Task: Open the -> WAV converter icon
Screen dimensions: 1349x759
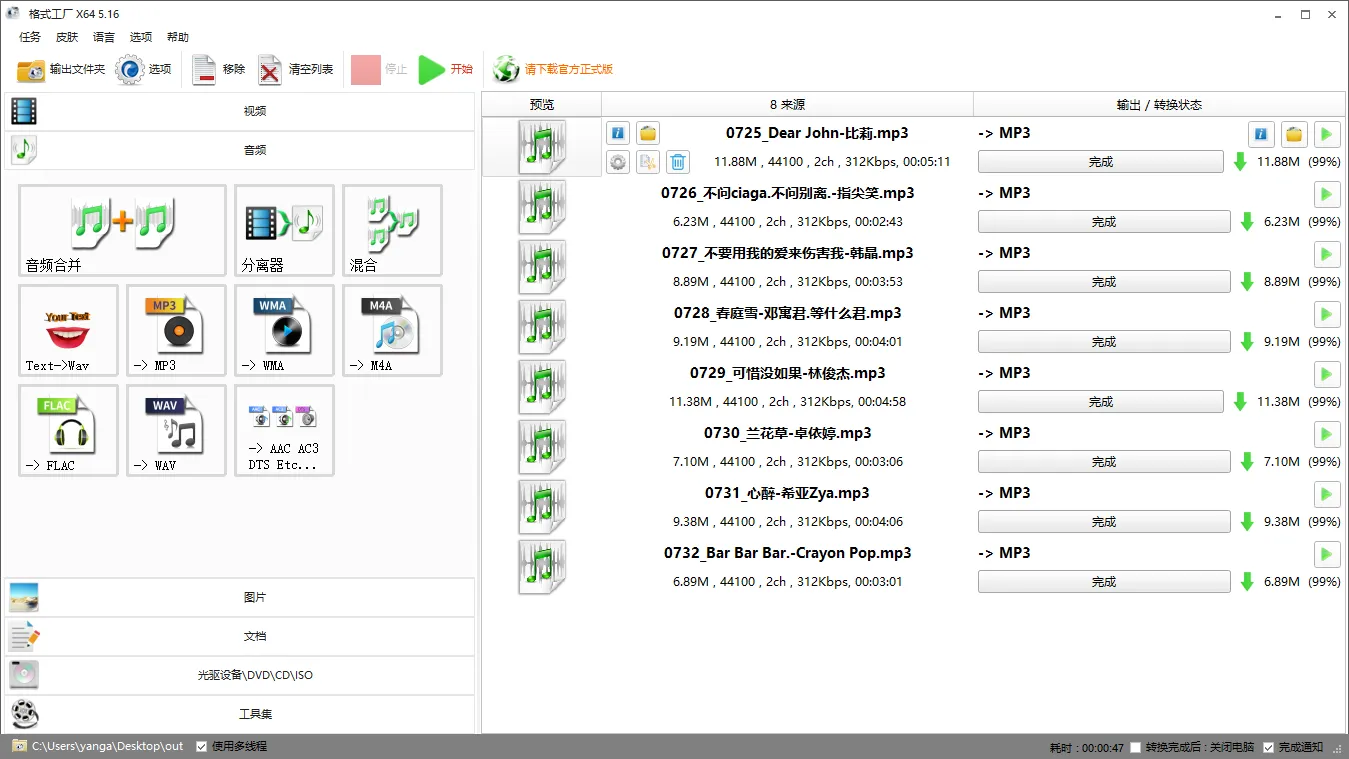Action: pos(176,430)
